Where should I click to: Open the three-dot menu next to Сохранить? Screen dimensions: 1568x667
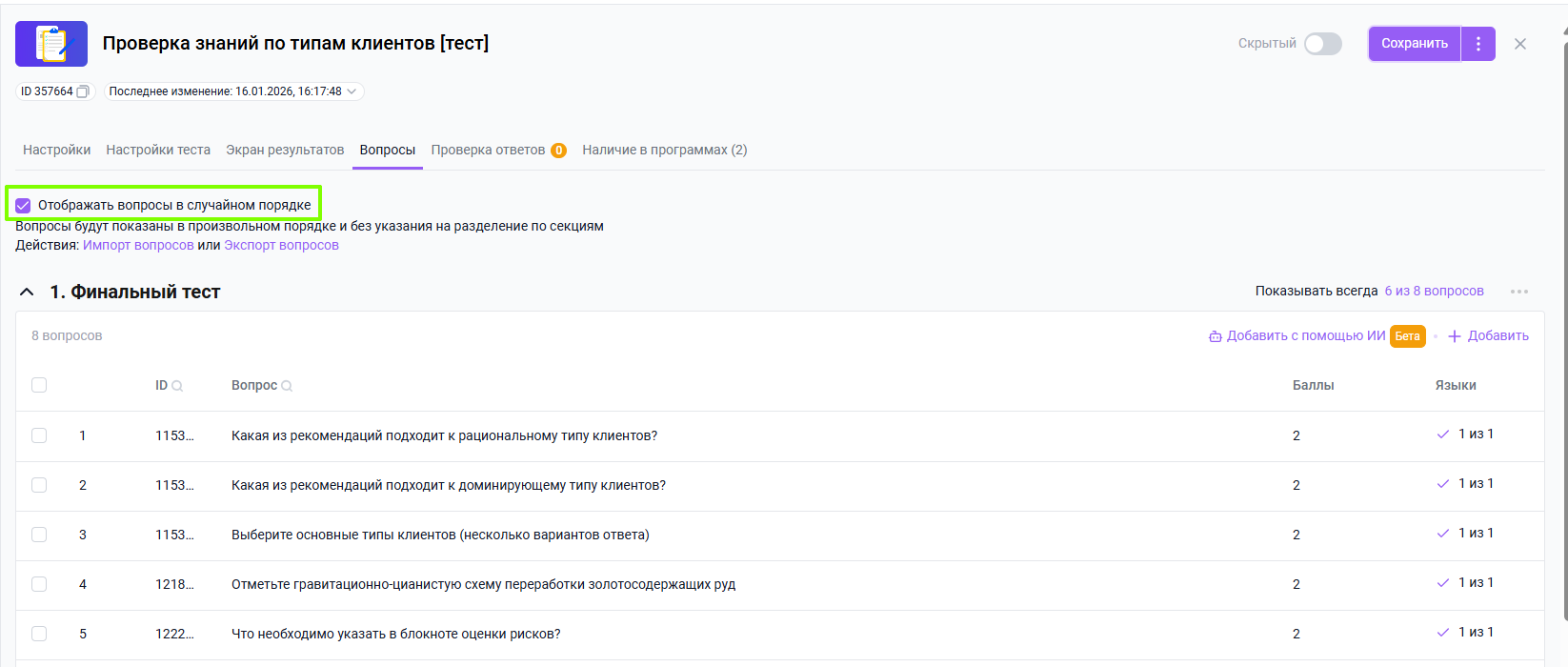click(1478, 44)
